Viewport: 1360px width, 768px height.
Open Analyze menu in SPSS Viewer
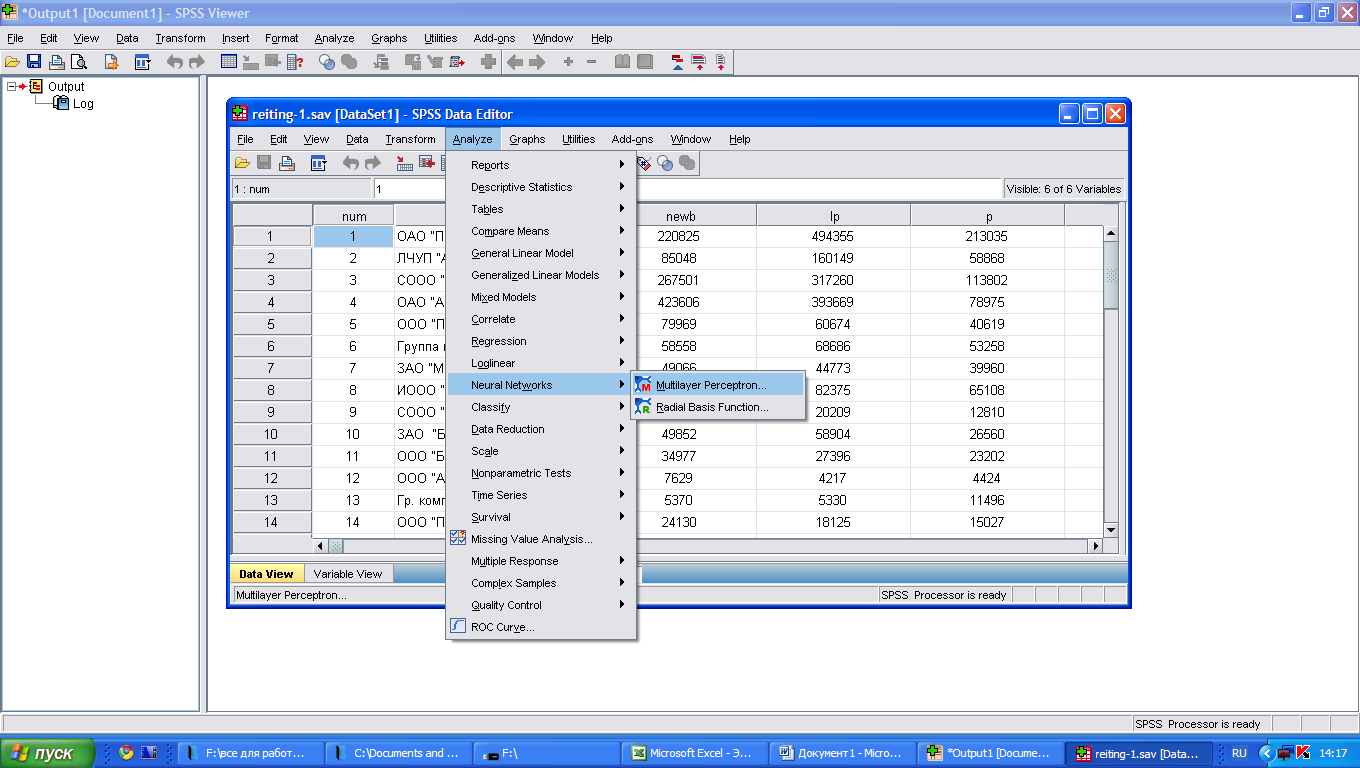(x=334, y=38)
